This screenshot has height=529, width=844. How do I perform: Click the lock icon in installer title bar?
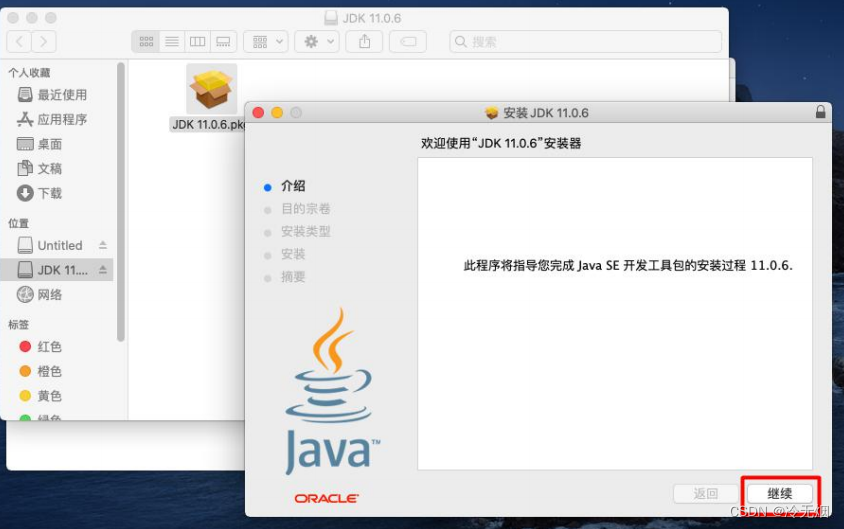[820, 112]
